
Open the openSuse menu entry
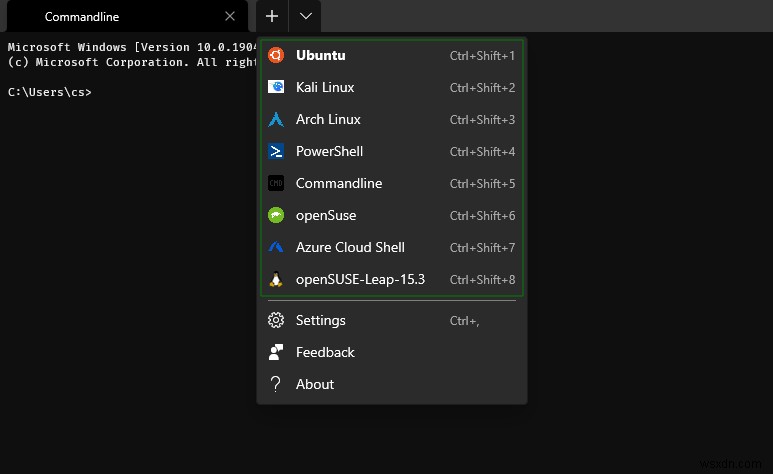[392, 216]
